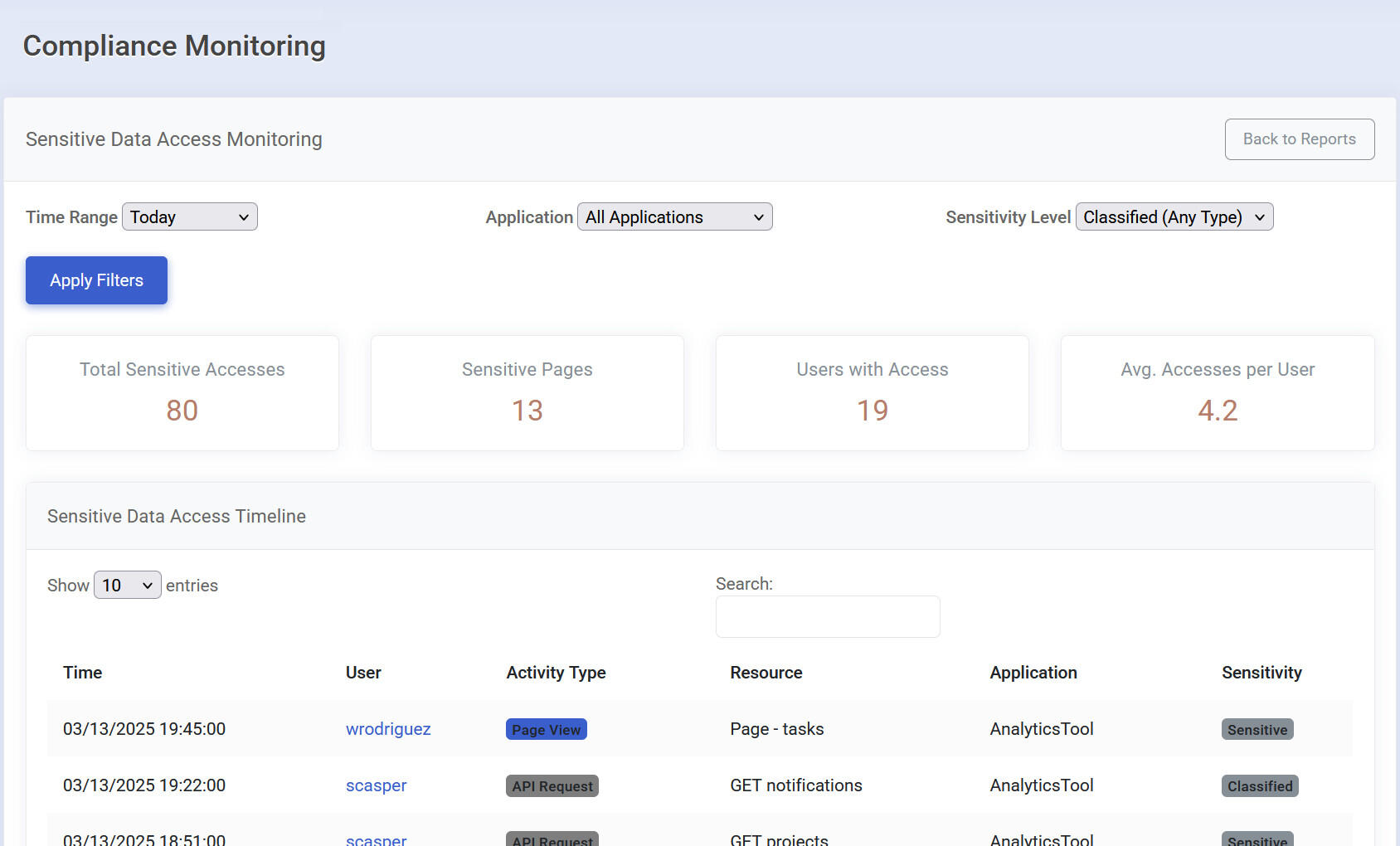Open the Application filter dropdown
This screenshot has height=846, width=1400.
tap(674, 217)
